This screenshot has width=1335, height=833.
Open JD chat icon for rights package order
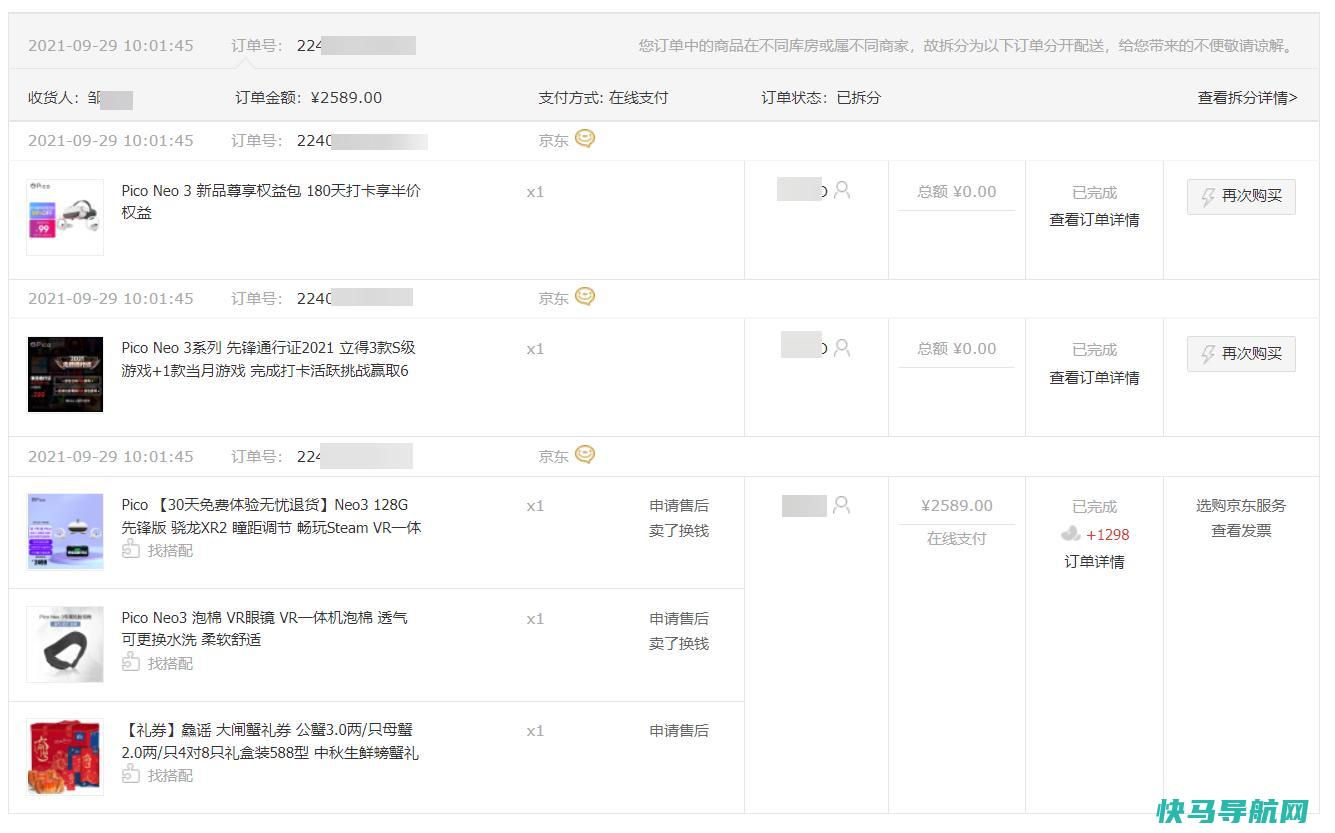(585, 139)
